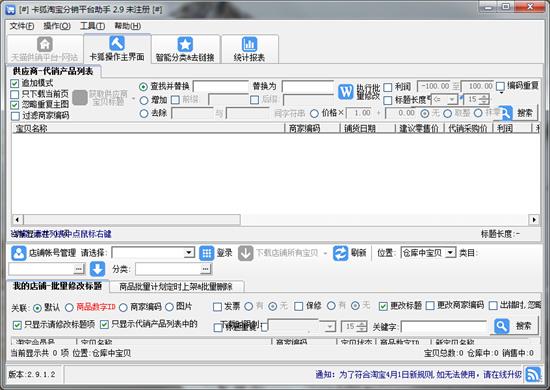Click the 执行批量修改 W icon
The width and height of the screenshot is (550, 390).
pos(346,92)
